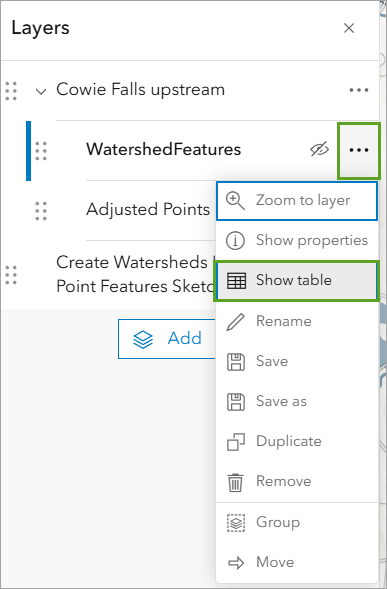
Task: Close the Layers panel
Action: pos(349,28)
